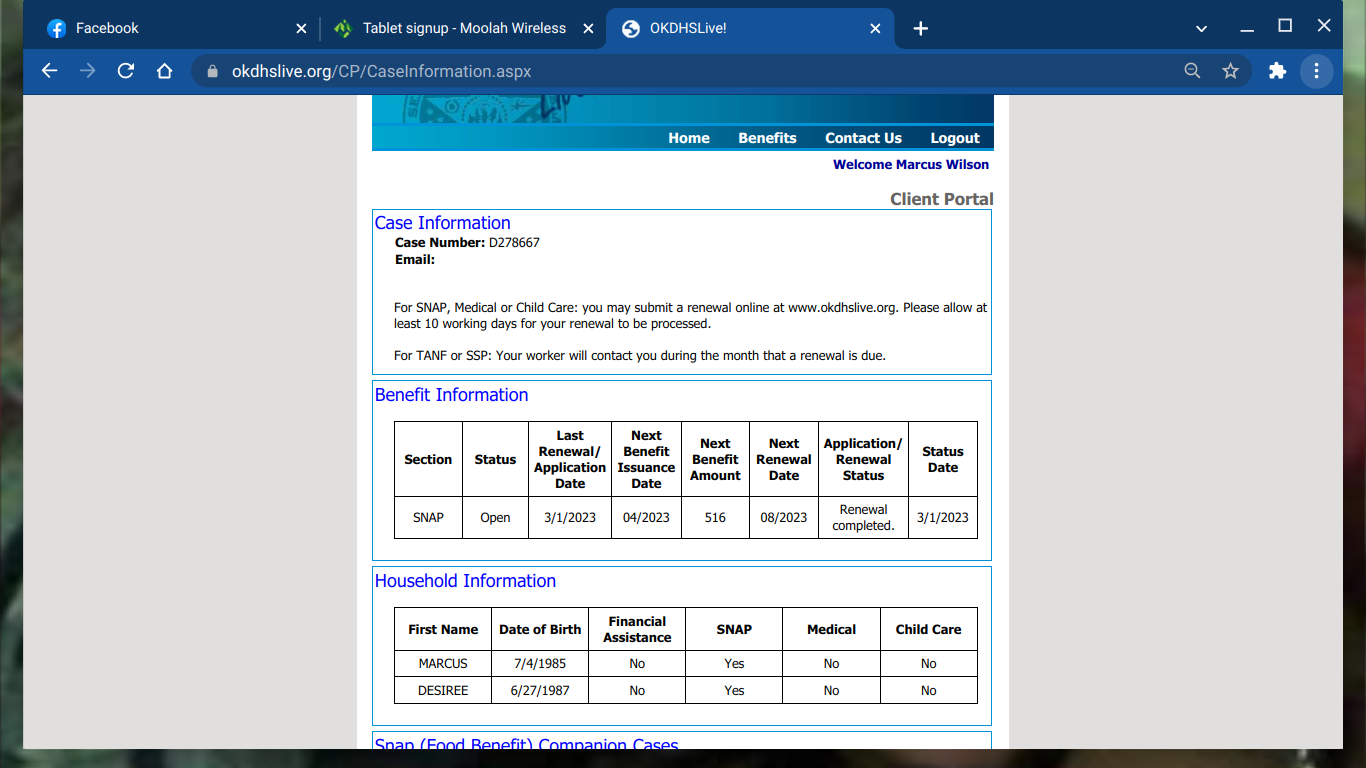Click the lock icon in address bar
The height and width of the screenshot is (768, 1366).
pyautogui.click(x=211, y=71)
